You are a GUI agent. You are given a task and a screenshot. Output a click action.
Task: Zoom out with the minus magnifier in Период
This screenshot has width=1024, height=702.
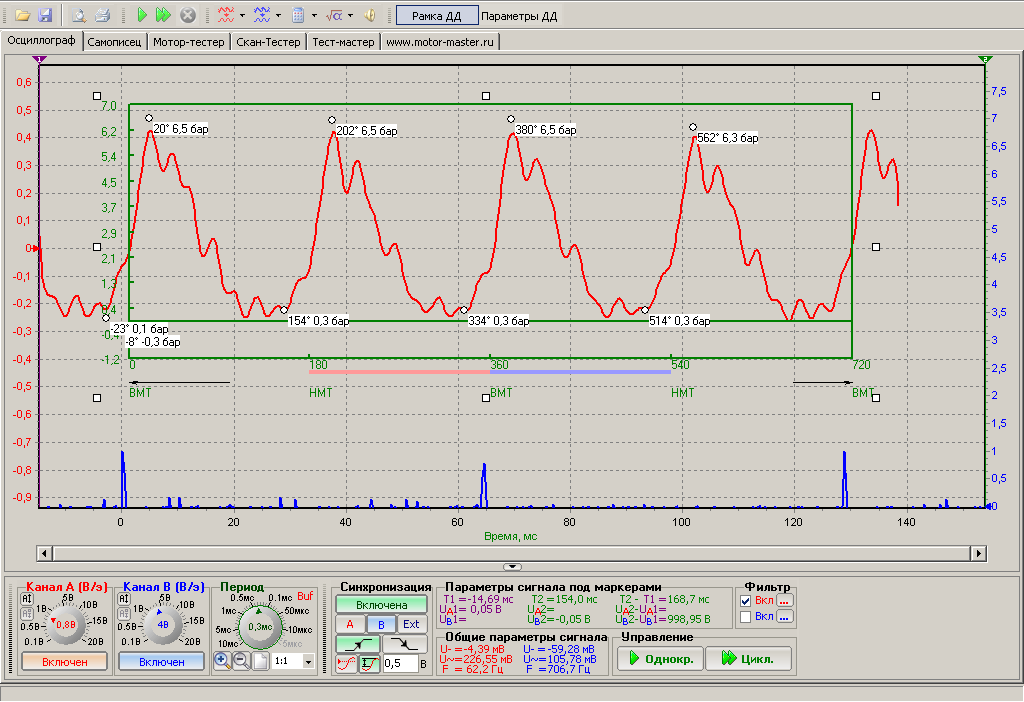pos(241,660)
